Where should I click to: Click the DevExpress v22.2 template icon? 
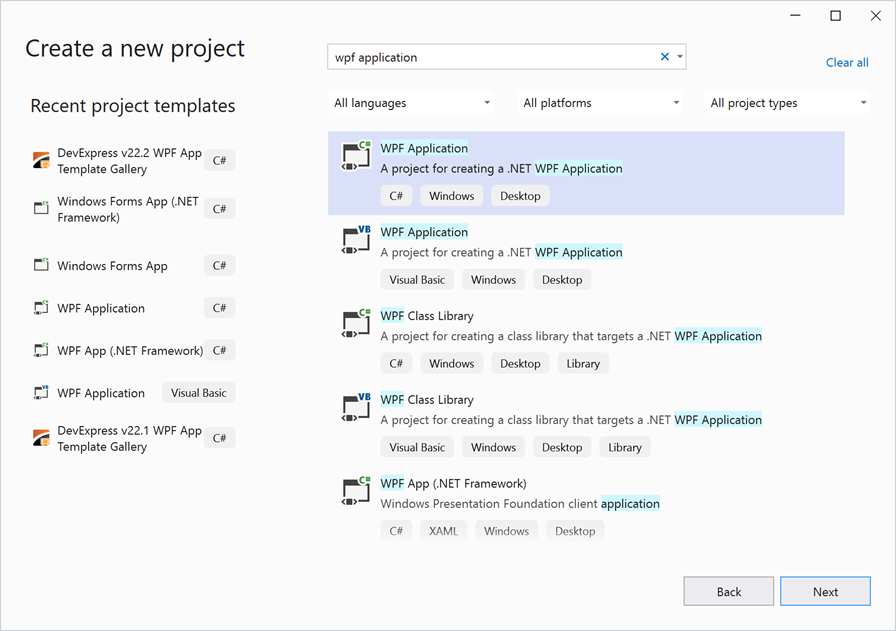point(41,161)
